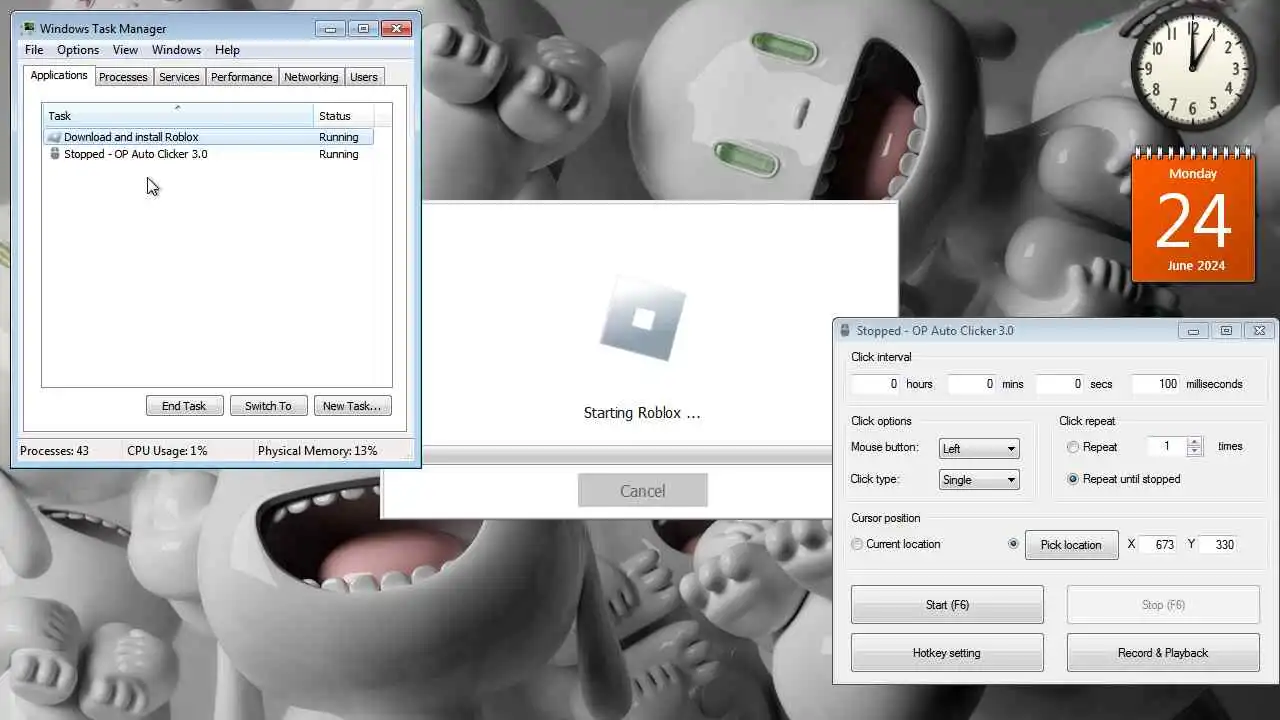Select the Repeat until stopped radio button

click(x=1073, y=480)
